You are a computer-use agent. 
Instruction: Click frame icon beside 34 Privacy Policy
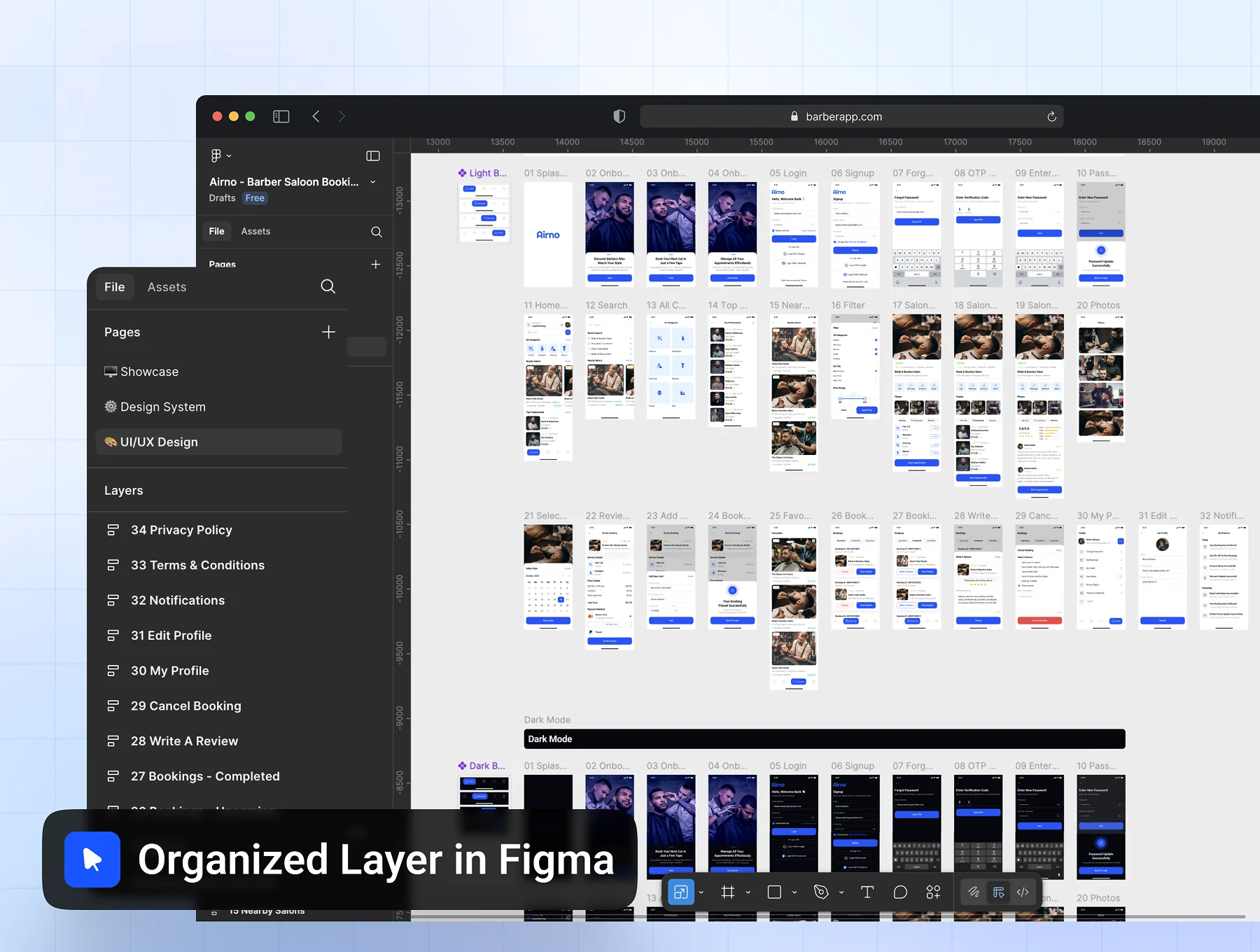(x=113, y=530)
